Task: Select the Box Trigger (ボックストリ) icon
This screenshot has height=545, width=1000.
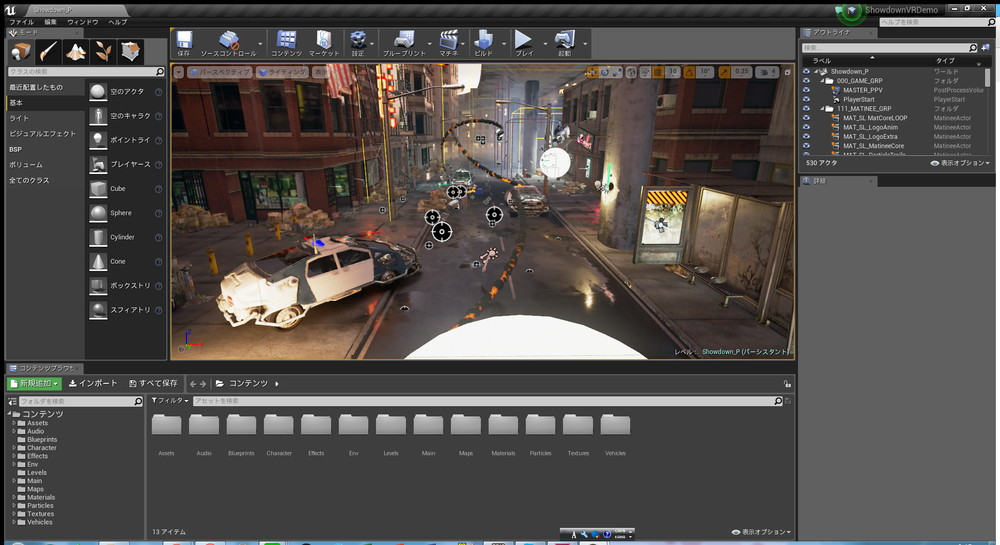Action: (x=98, y=286)
